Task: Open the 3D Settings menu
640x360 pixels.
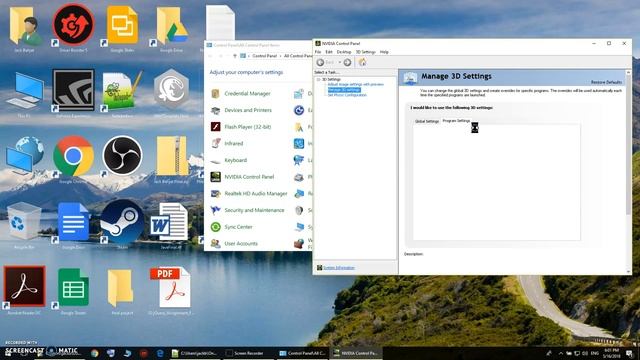Action: coord(365,52)
